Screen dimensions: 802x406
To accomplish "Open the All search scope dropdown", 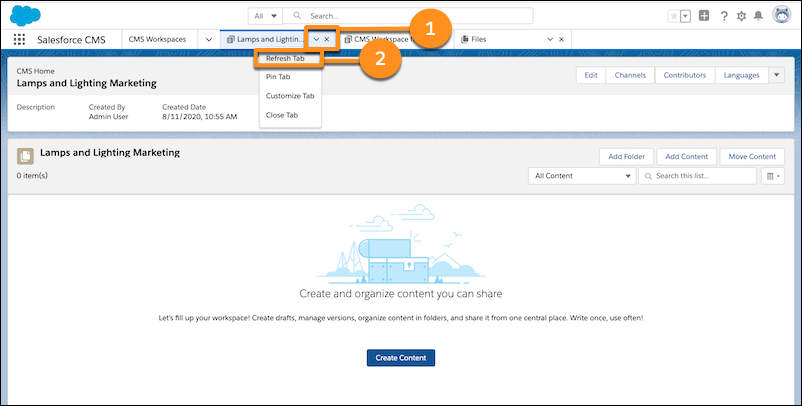I will [265, 16].
